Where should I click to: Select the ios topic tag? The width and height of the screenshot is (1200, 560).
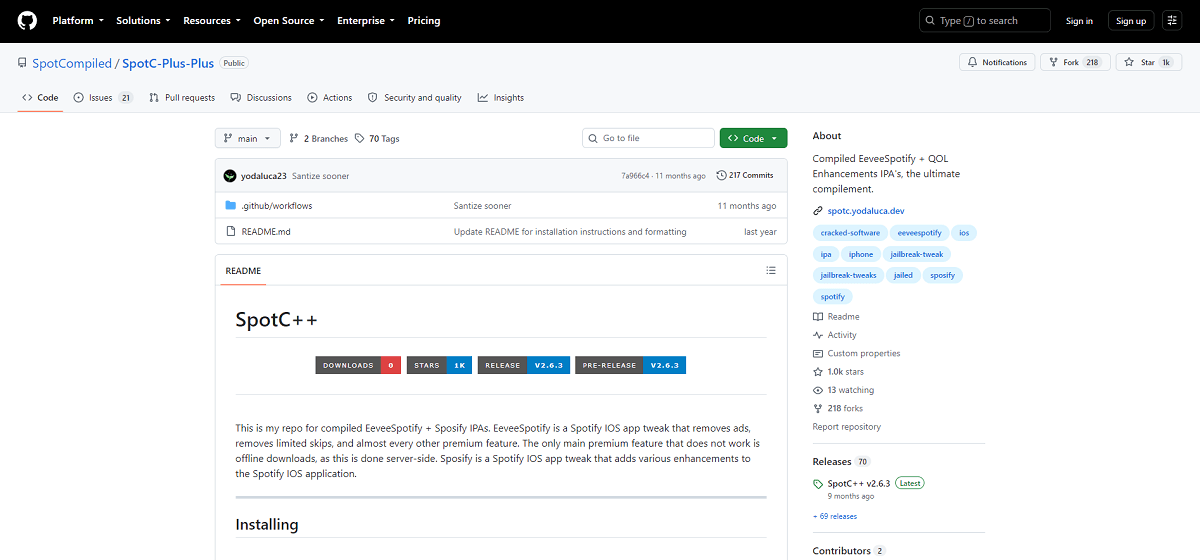(963, 232)
